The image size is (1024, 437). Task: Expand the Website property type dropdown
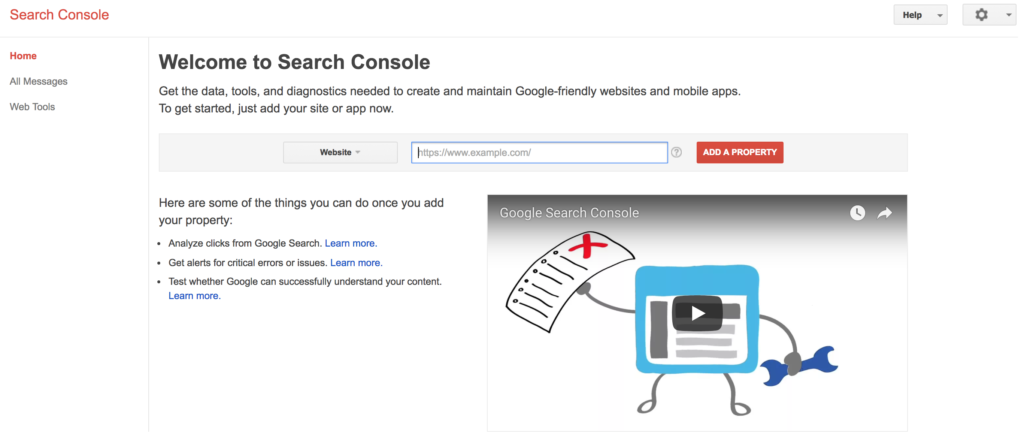pos(340,152)
